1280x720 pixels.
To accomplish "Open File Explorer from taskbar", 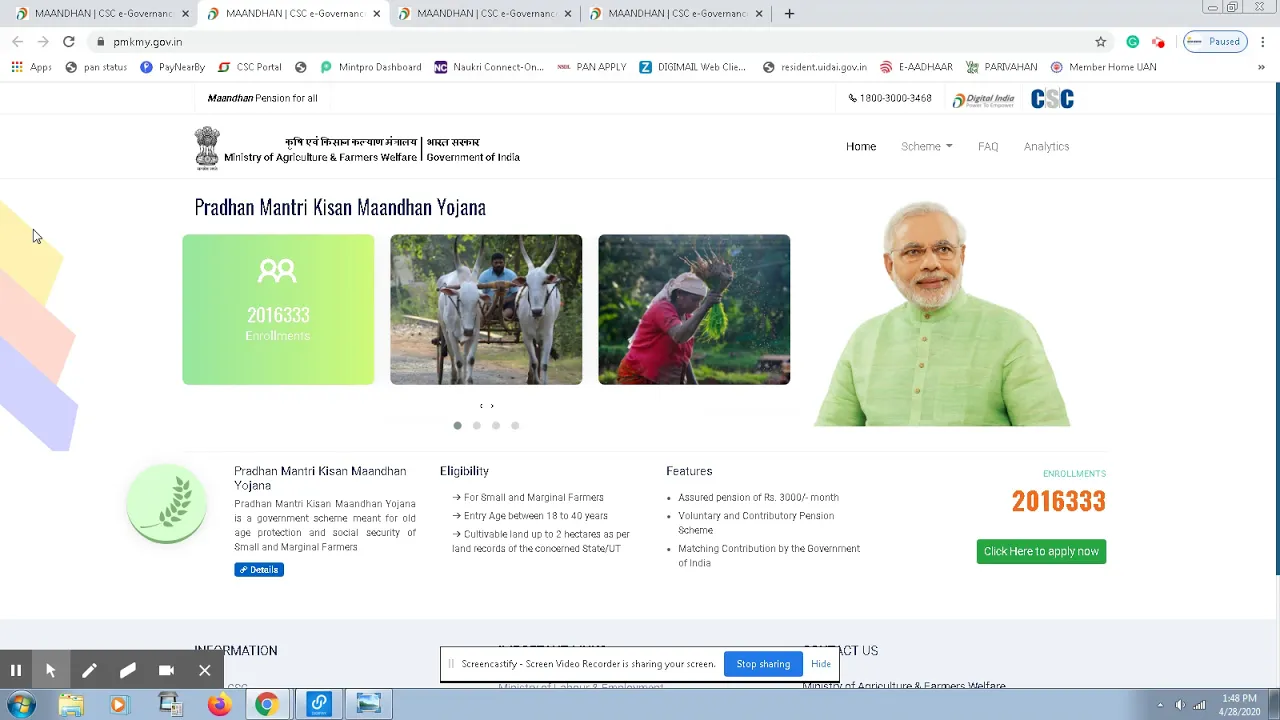I will (x=71, y=705).
